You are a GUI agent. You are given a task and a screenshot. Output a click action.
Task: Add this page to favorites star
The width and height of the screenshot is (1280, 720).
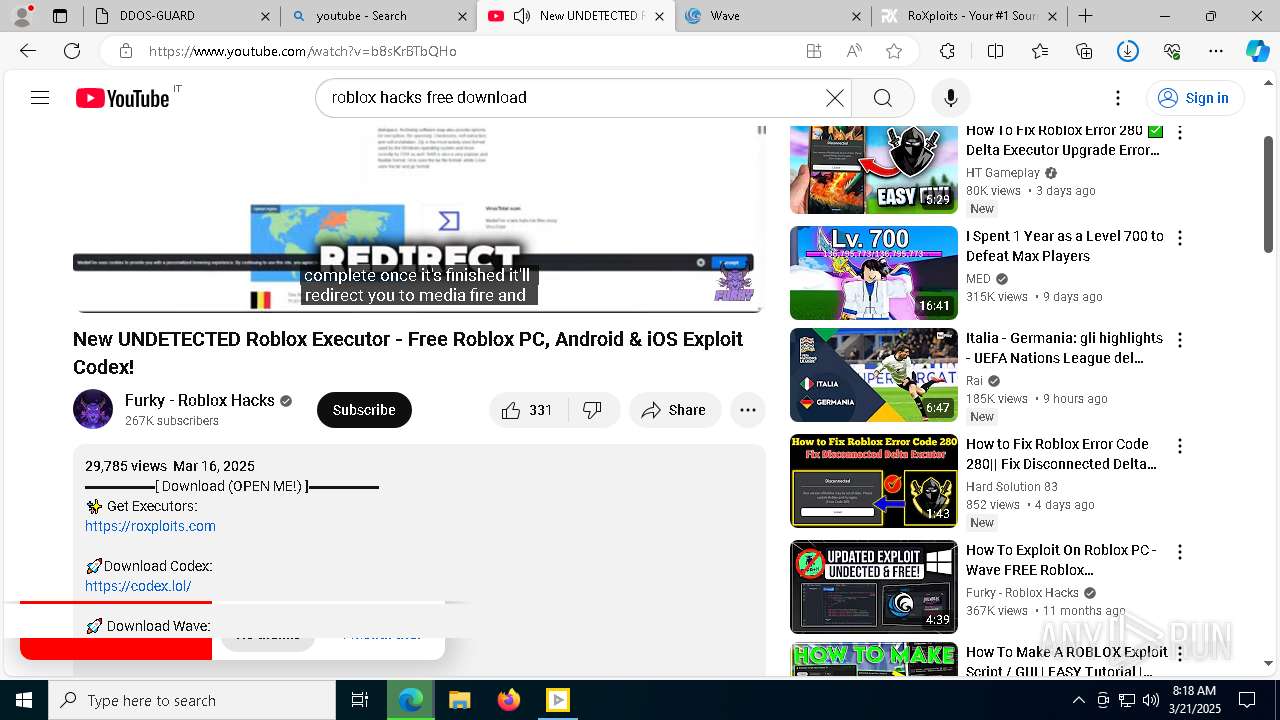(x=894, y=51)
